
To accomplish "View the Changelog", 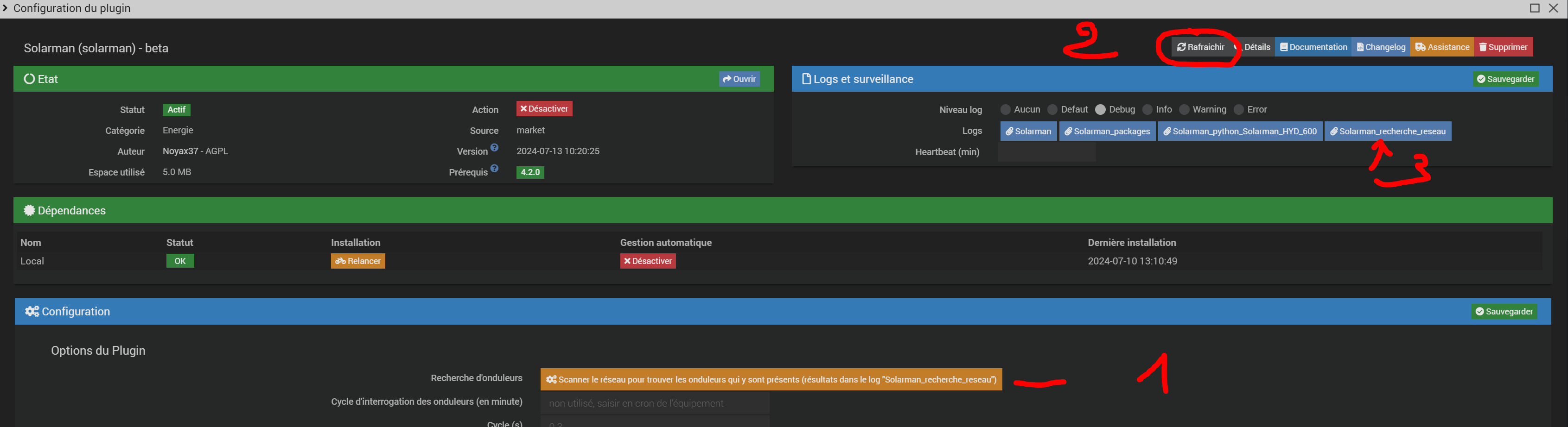I will [x=1381, y=47].
